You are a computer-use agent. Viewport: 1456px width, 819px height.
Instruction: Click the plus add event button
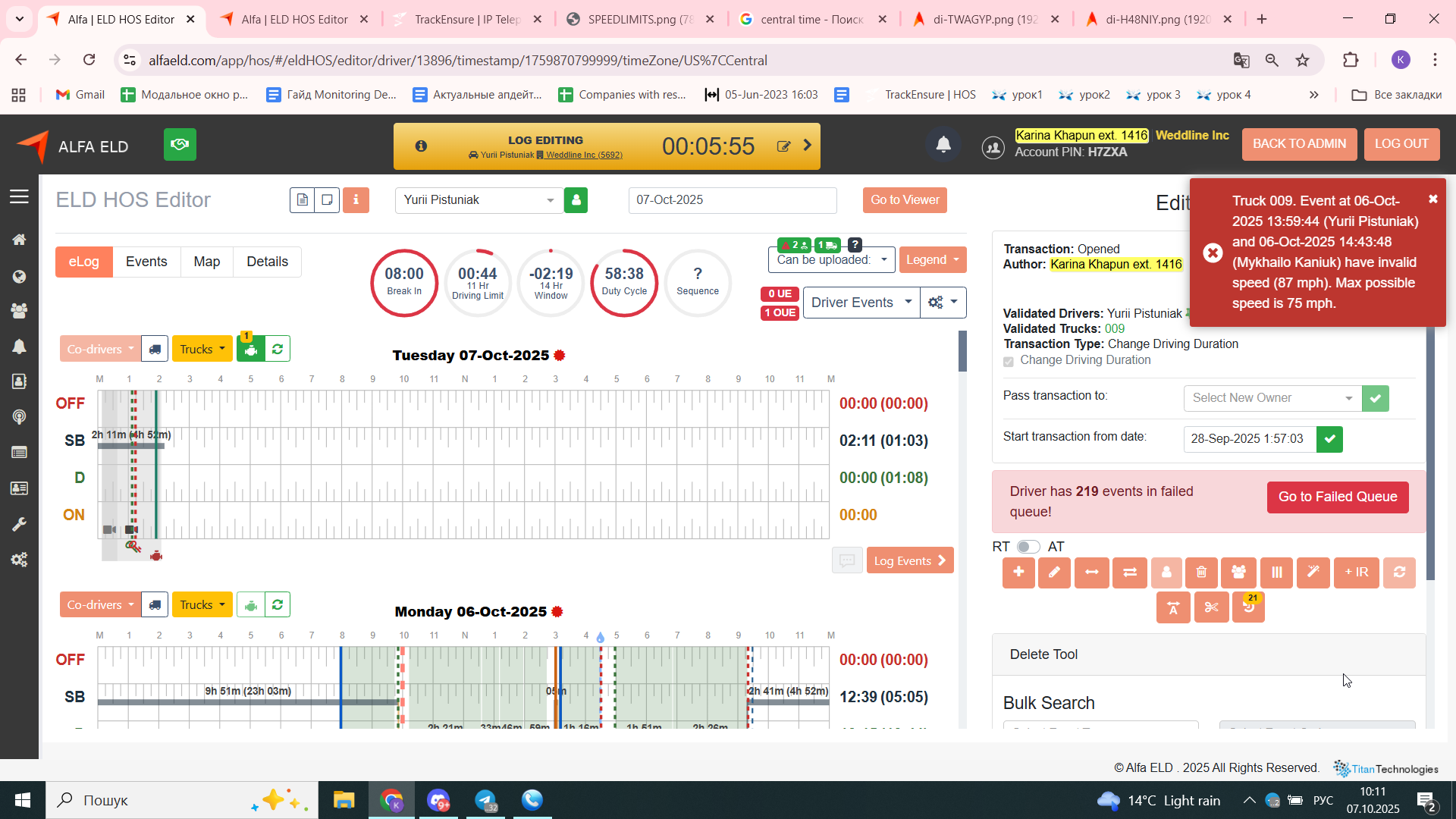(1018, 573)
